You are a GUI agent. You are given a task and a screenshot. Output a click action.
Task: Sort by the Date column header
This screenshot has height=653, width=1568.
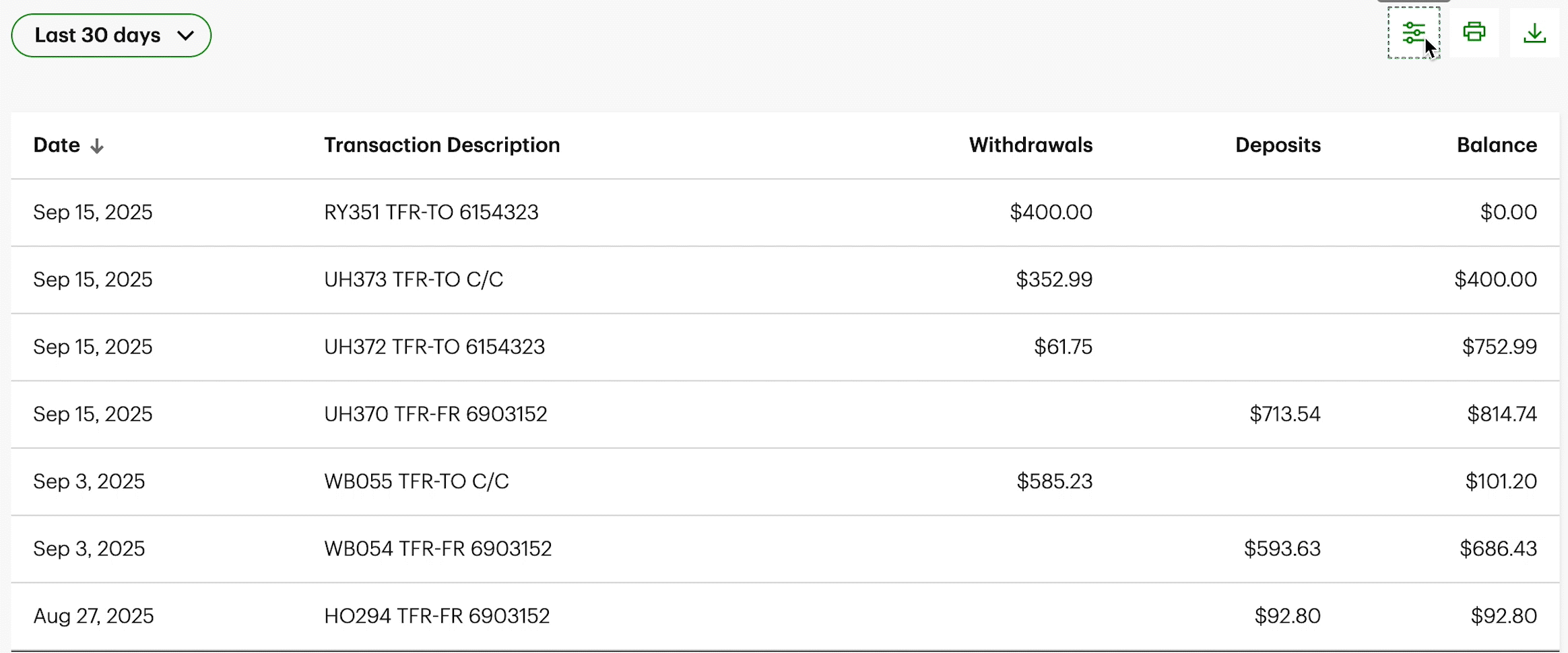coord(57,145)
